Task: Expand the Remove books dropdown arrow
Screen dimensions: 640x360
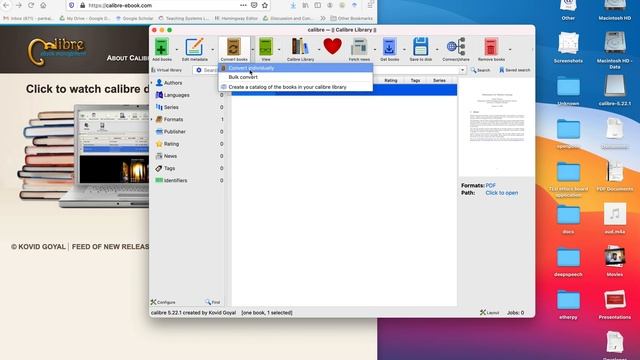Action: pos(510,50)
